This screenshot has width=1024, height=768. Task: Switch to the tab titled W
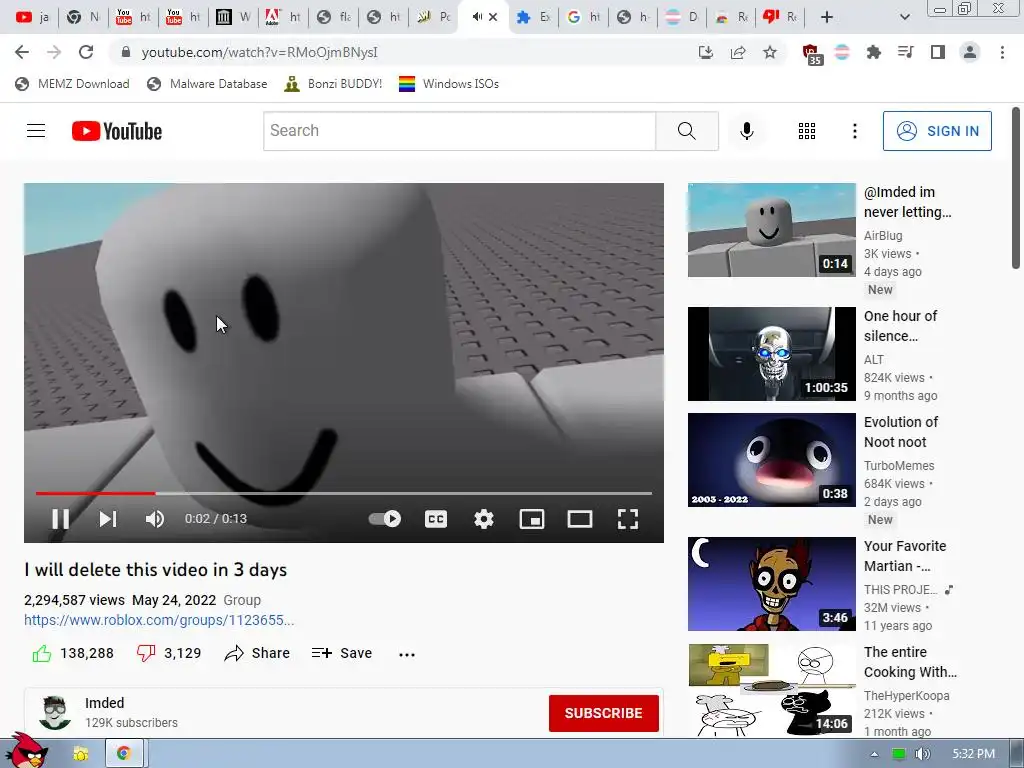pyautogui.click(x=233, y=17)
